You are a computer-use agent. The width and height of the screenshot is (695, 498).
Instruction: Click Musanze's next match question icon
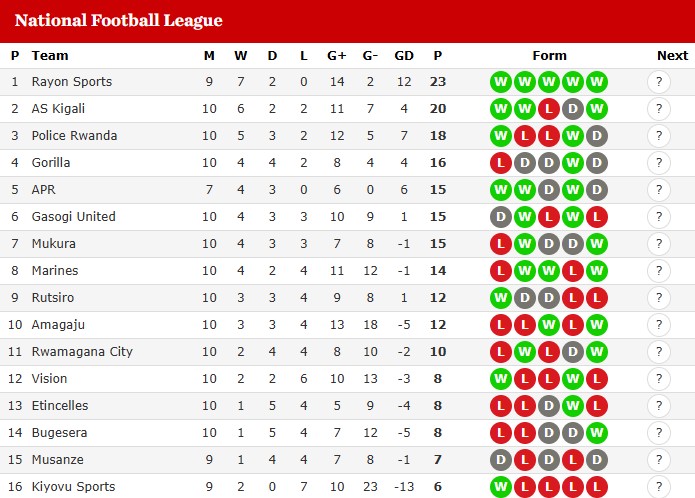click(x=659, y=460)
